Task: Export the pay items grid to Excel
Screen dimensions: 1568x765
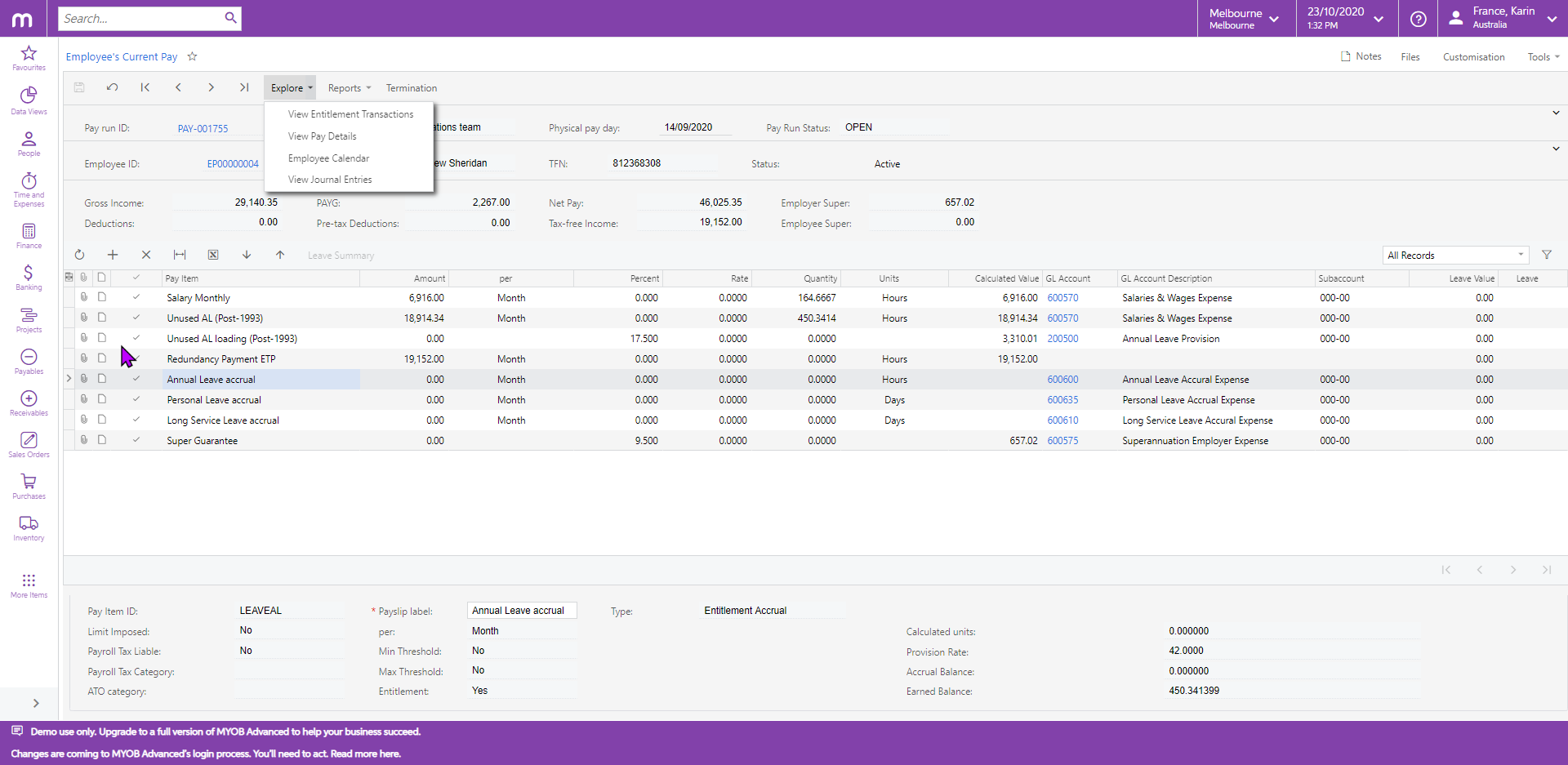Action: click(x=213, y=255)
